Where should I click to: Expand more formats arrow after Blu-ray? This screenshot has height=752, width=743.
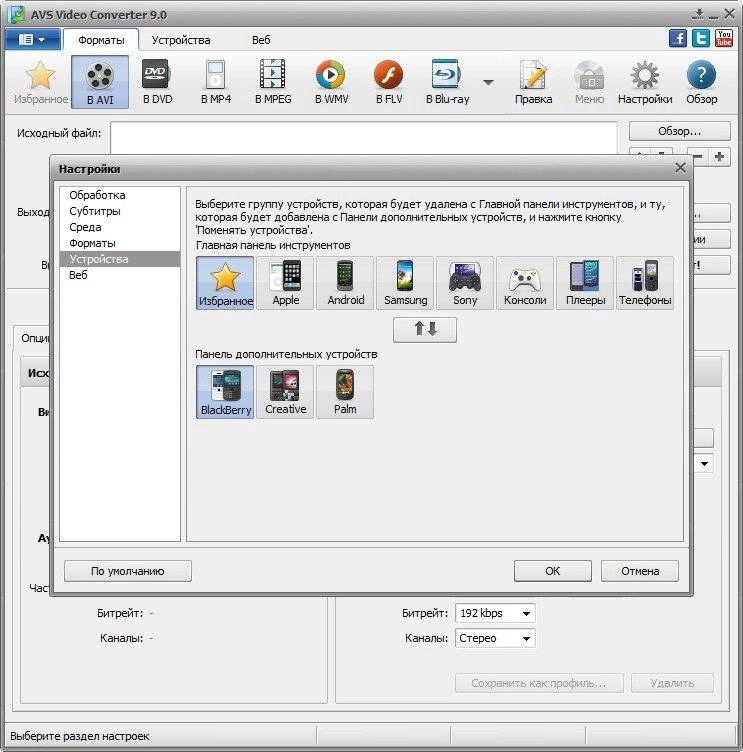488,82
